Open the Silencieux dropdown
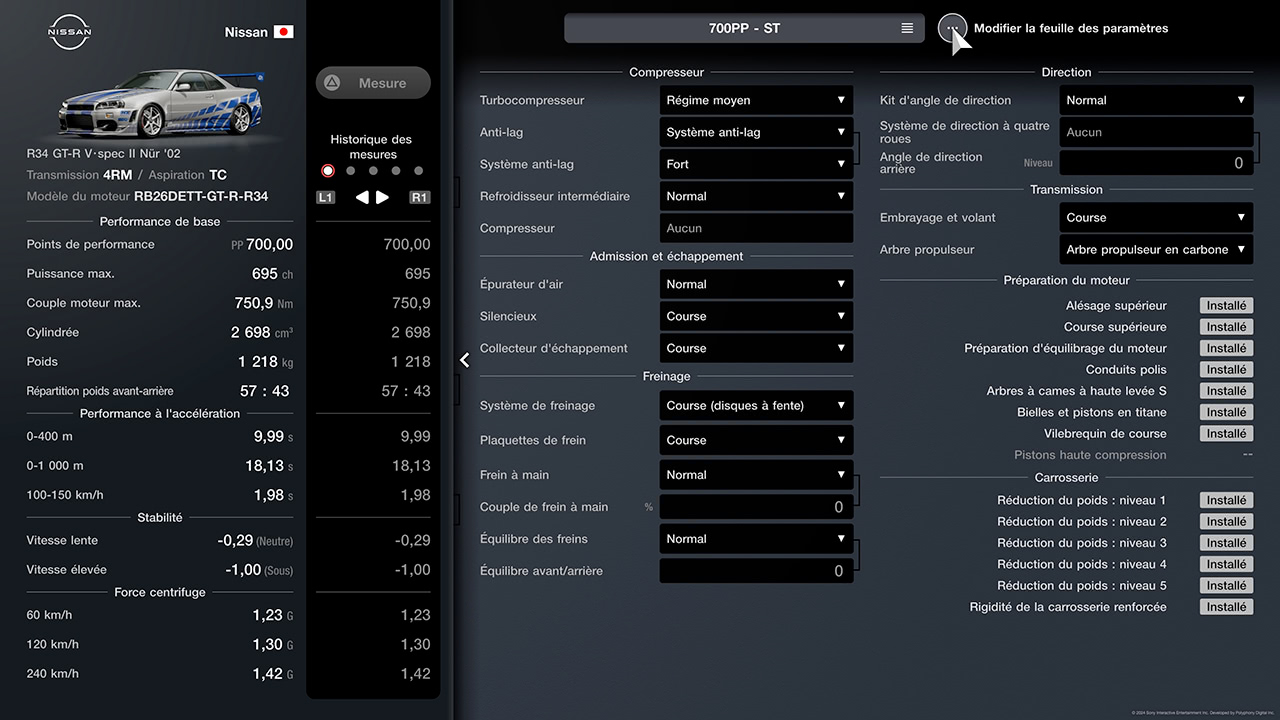The image size is (1280, 720). tap(756, 316)
